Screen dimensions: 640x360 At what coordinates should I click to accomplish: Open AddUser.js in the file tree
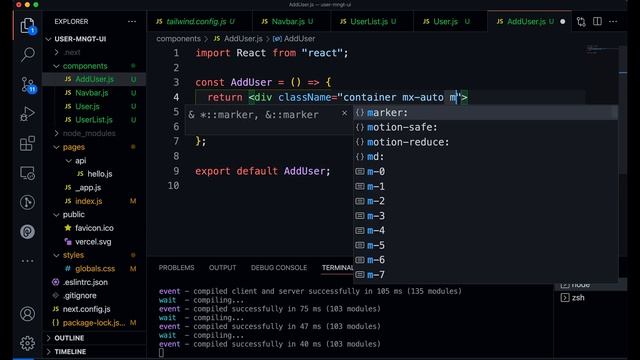point(94,79)
